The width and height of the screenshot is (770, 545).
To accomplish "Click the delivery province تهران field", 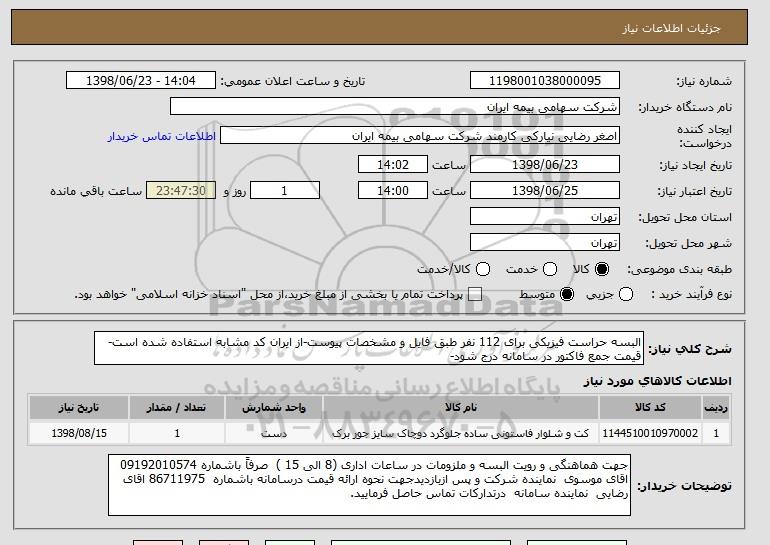I will click(x=545, y=217).
